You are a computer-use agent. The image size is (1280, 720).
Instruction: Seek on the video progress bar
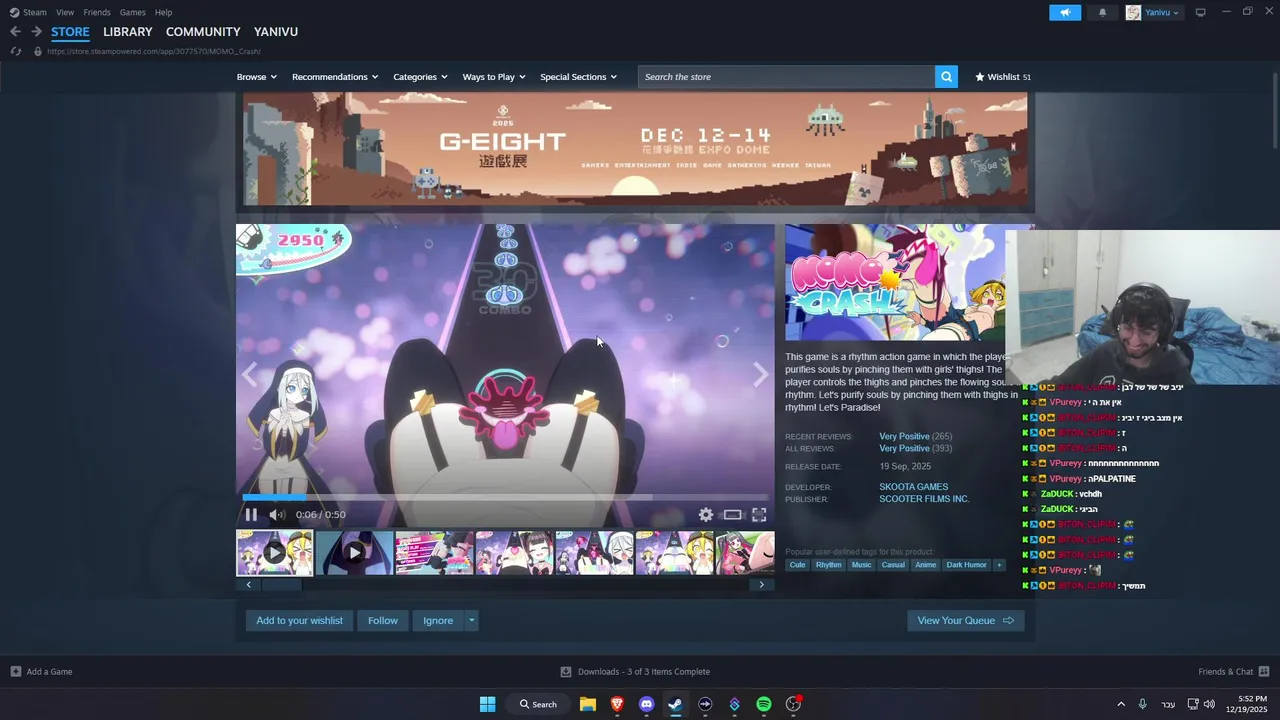(x=505, y=497)
